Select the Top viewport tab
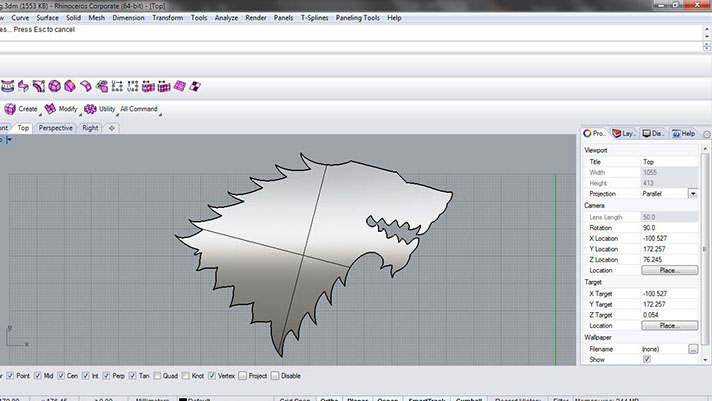 [23, 128]
